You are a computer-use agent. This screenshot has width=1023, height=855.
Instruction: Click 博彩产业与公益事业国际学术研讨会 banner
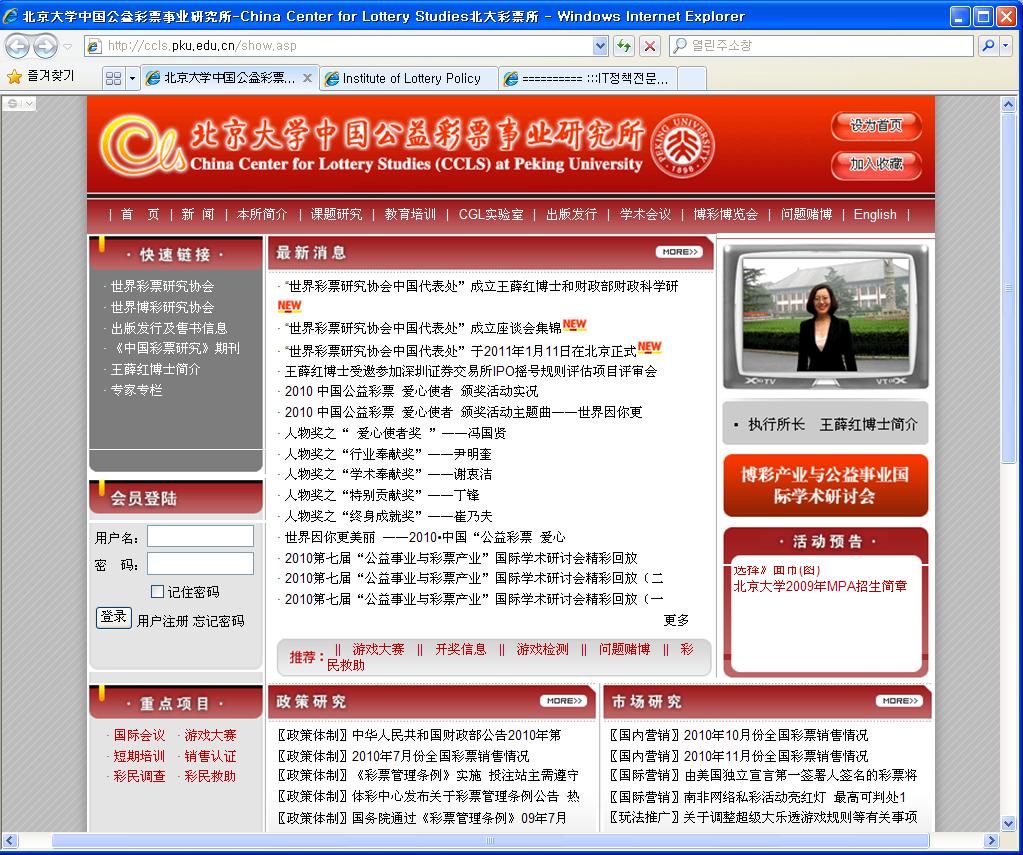(825, 485)
